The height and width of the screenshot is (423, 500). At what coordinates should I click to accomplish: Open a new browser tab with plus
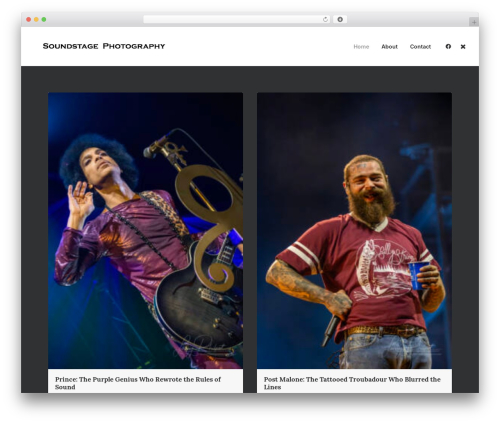pos(474,22)
